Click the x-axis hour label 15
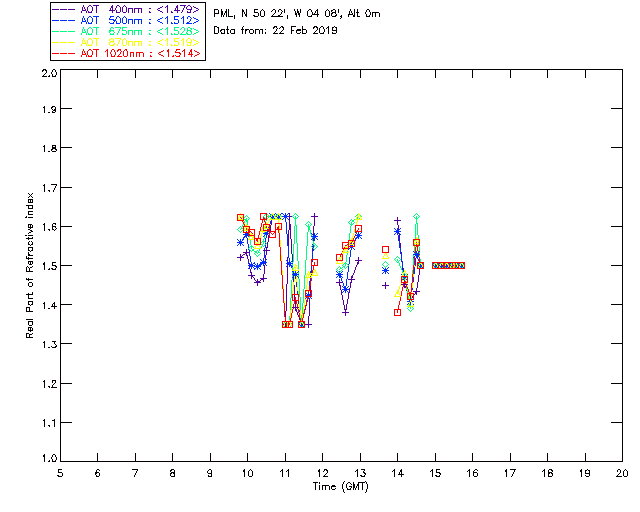 point(435,473)
